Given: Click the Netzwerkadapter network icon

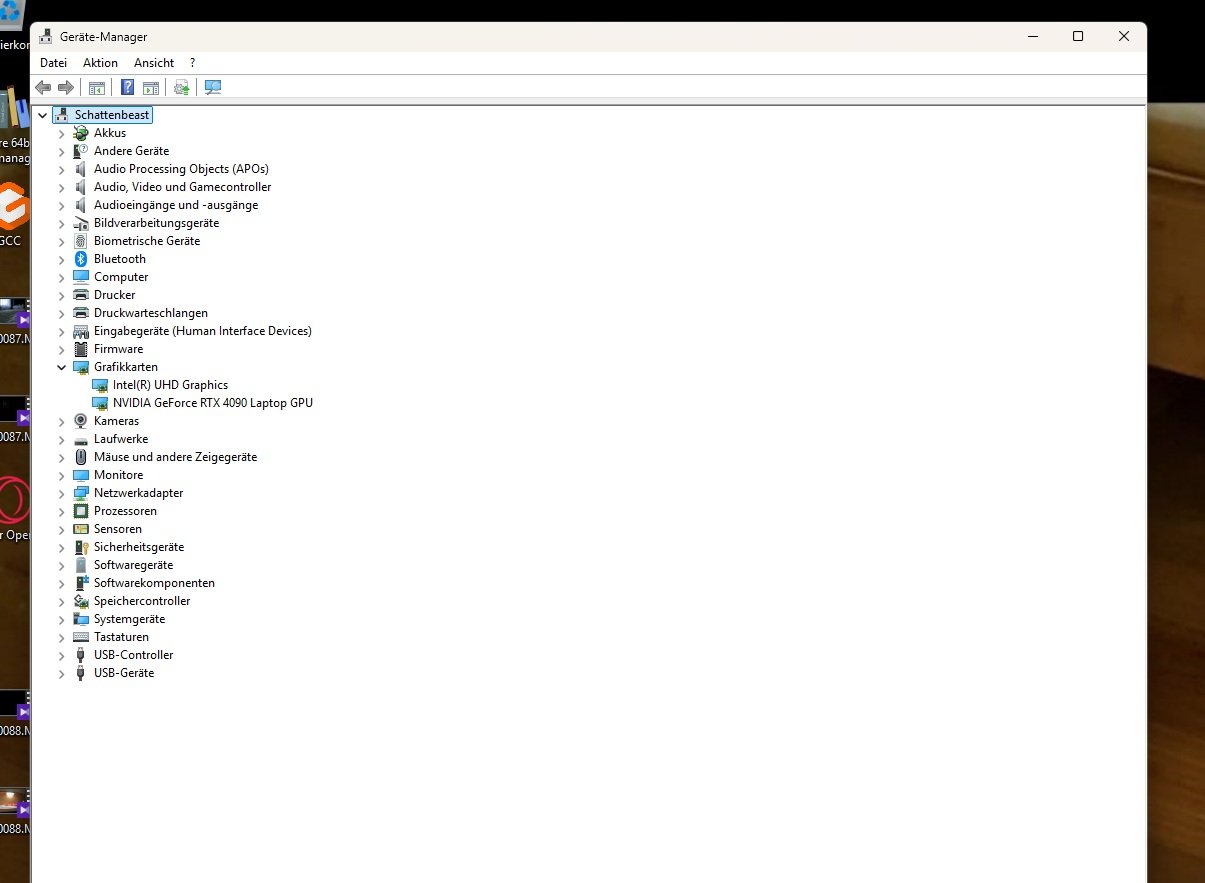Looking at the screenshot, I should [81, 493].
